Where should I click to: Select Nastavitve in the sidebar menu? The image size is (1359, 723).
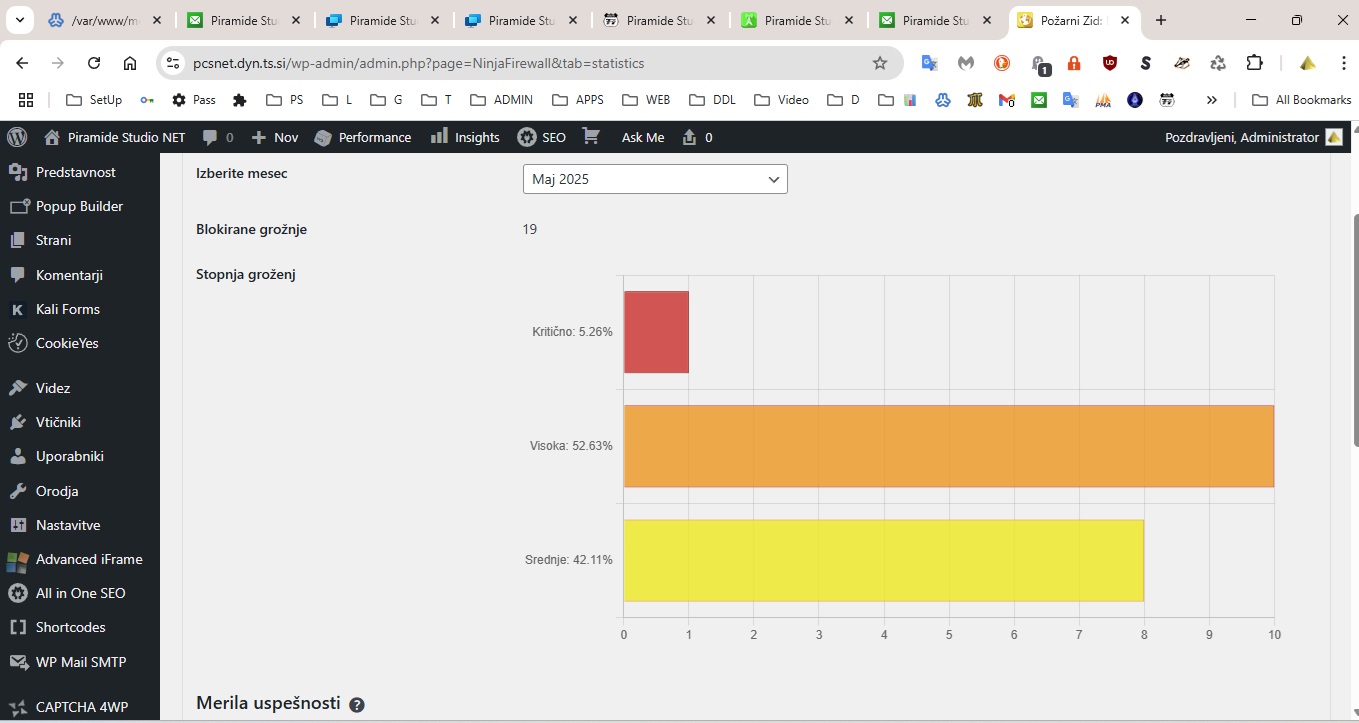tap(68, 525)
